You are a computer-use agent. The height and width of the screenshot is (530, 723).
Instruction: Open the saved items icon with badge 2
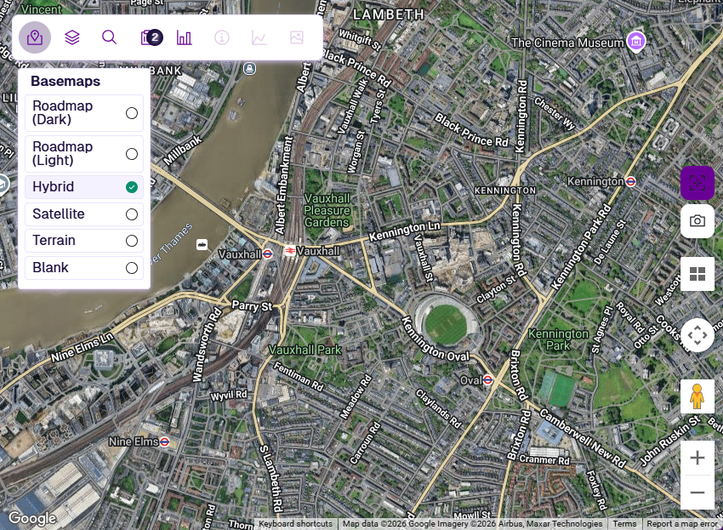click(151, 37)
